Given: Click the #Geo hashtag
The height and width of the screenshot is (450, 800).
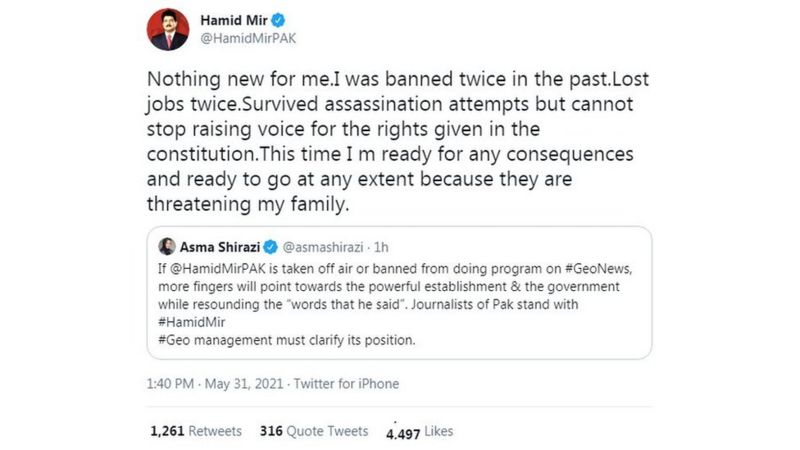Looking at the screenshot, I should (174, 340).
